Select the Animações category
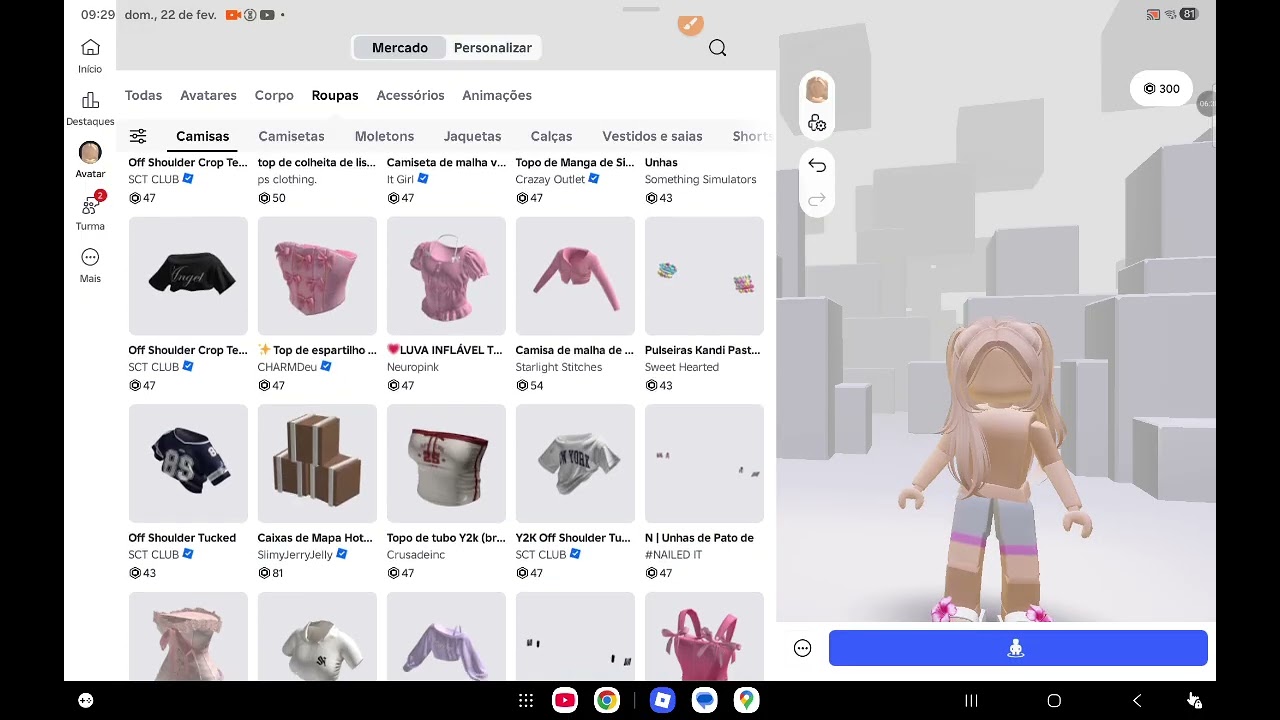This screenshot has height=720, width=1280. click(x=497, y=95)
